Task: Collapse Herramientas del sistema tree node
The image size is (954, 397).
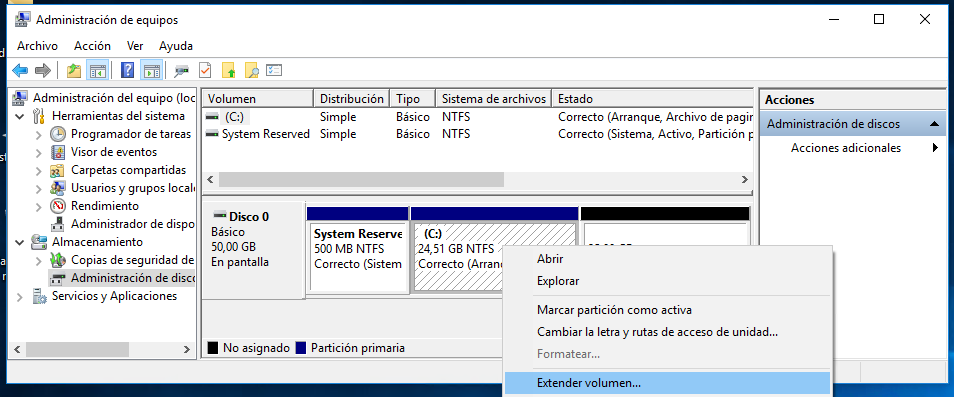Action: (x=20, y=116)
